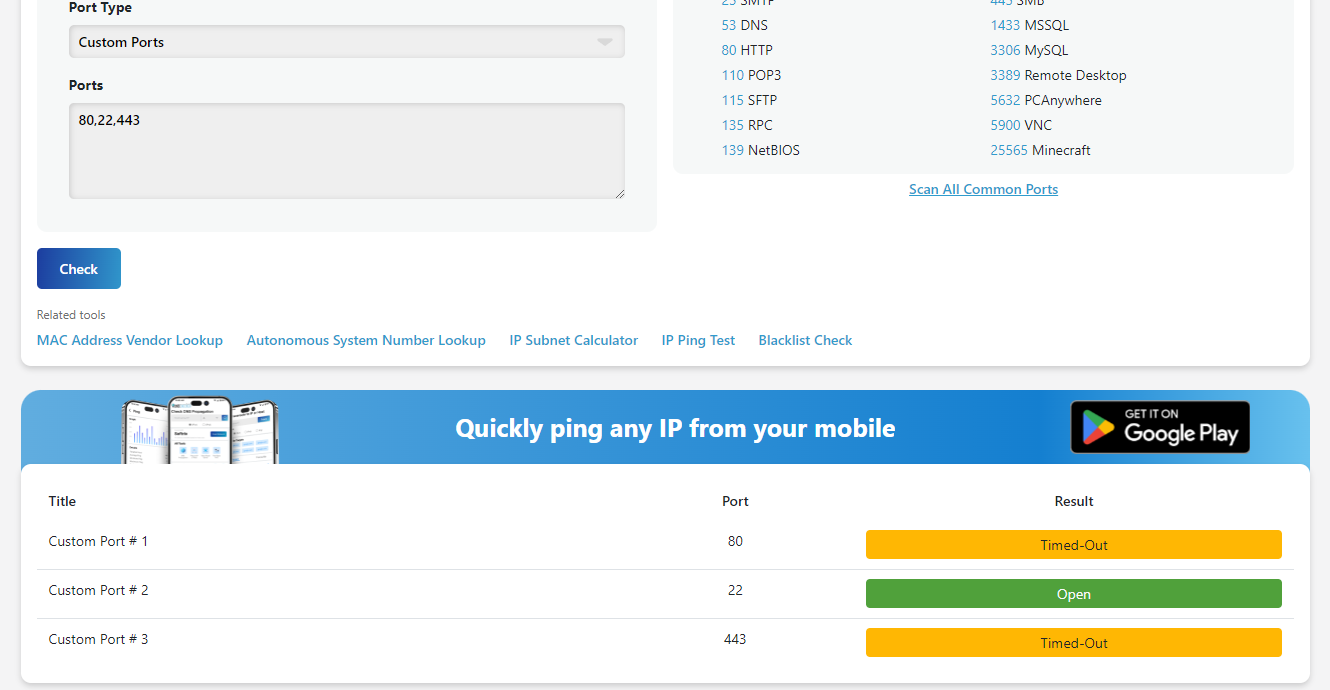Open the Port Type dropdown
The height and width of the screenshot is (690, 1330).
click(x=346, y=42)
